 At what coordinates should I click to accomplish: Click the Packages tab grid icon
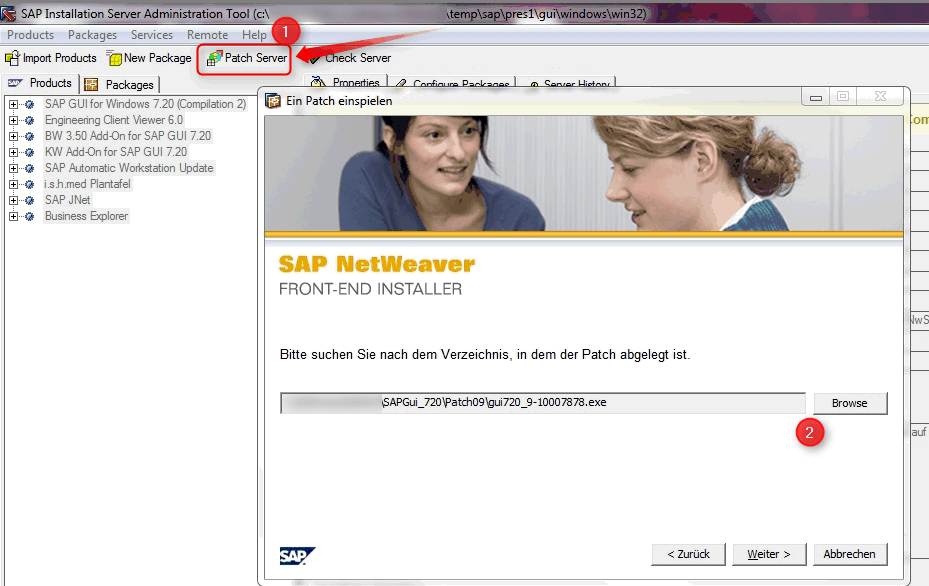(x=91, y=85)
